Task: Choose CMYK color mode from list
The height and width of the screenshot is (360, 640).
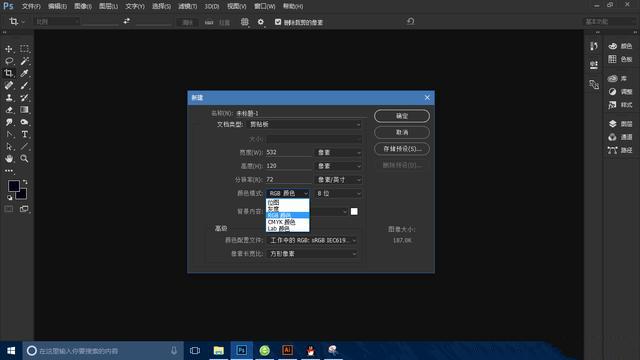Action: 288,222
